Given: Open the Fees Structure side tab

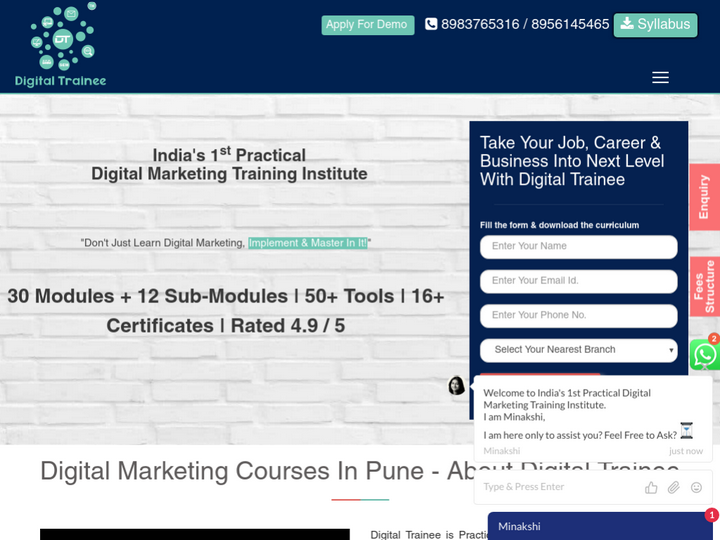Looking at the screenshot, I should (x=704, y=287).
